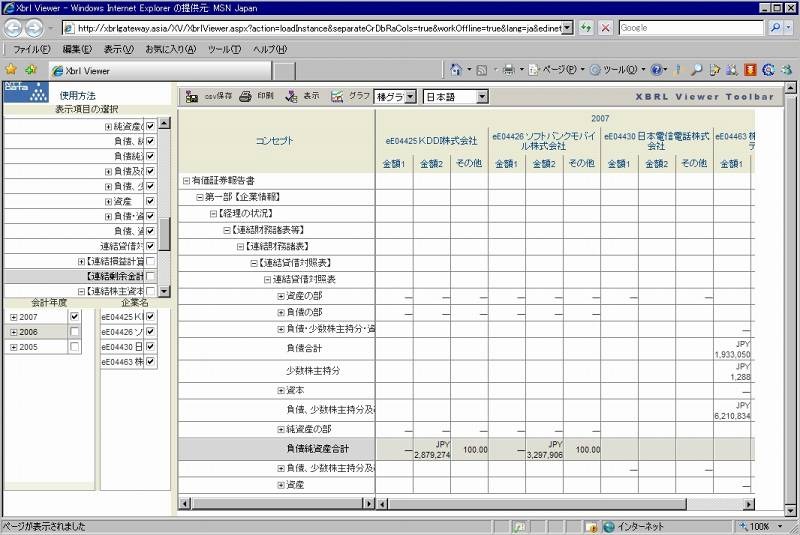
Task: Select the 負債純資産合計 row
Action: [466, 449]
